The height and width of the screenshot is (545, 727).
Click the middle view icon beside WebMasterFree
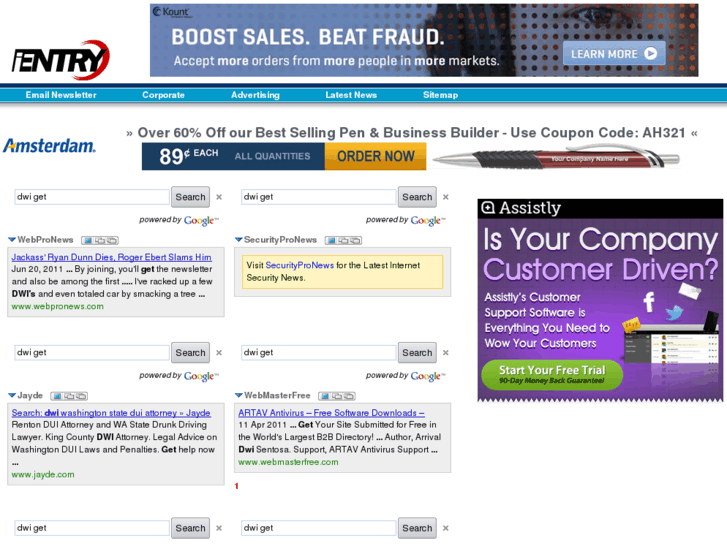pos(337,396)
